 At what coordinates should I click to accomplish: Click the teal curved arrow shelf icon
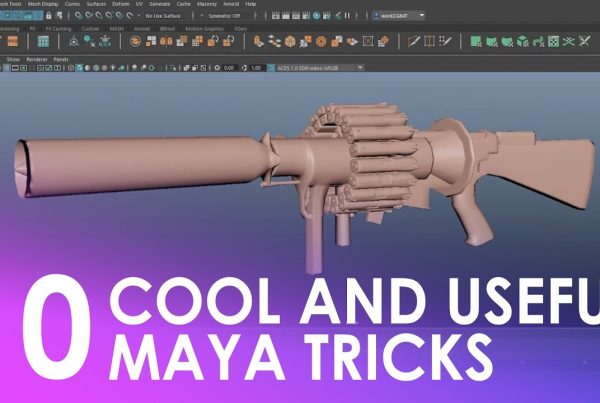pyautogui.click(x=538, y=41)
